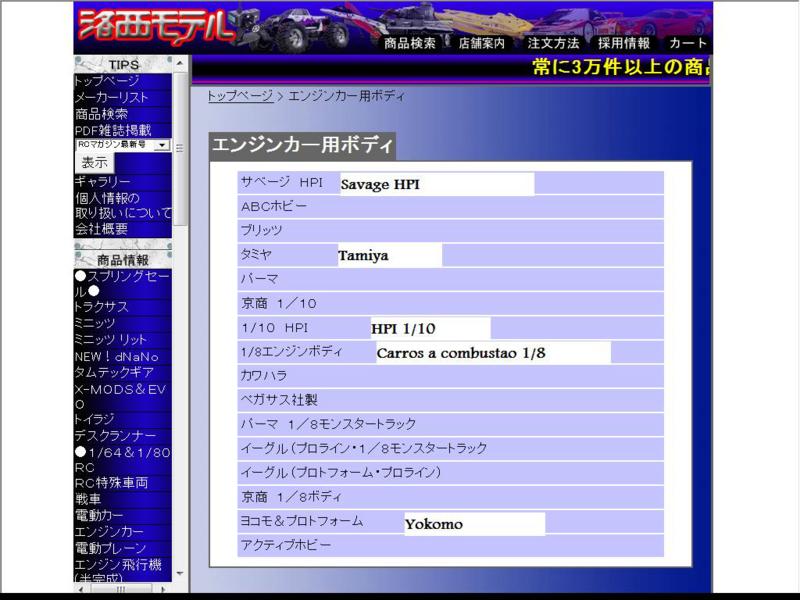Image resolution: width=800 pixels, height=600 pixels.
Task: Open 商品検索 in the top navigation
Action: (x=410, y=43)
